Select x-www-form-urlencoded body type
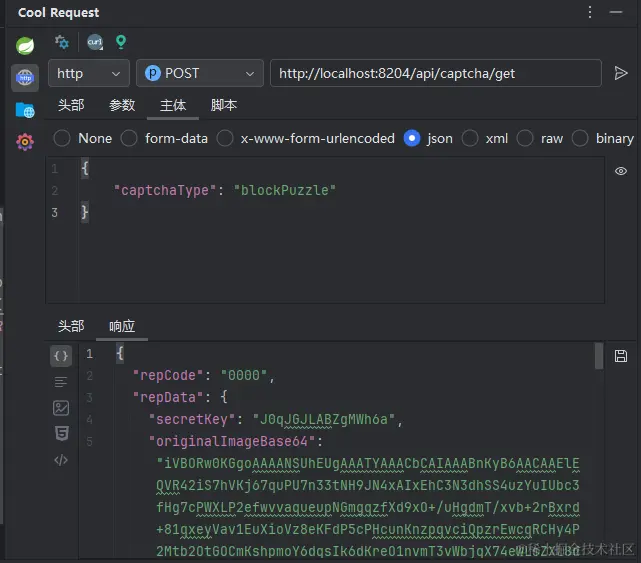The image size is (641, 563). [x=306, y=138]
